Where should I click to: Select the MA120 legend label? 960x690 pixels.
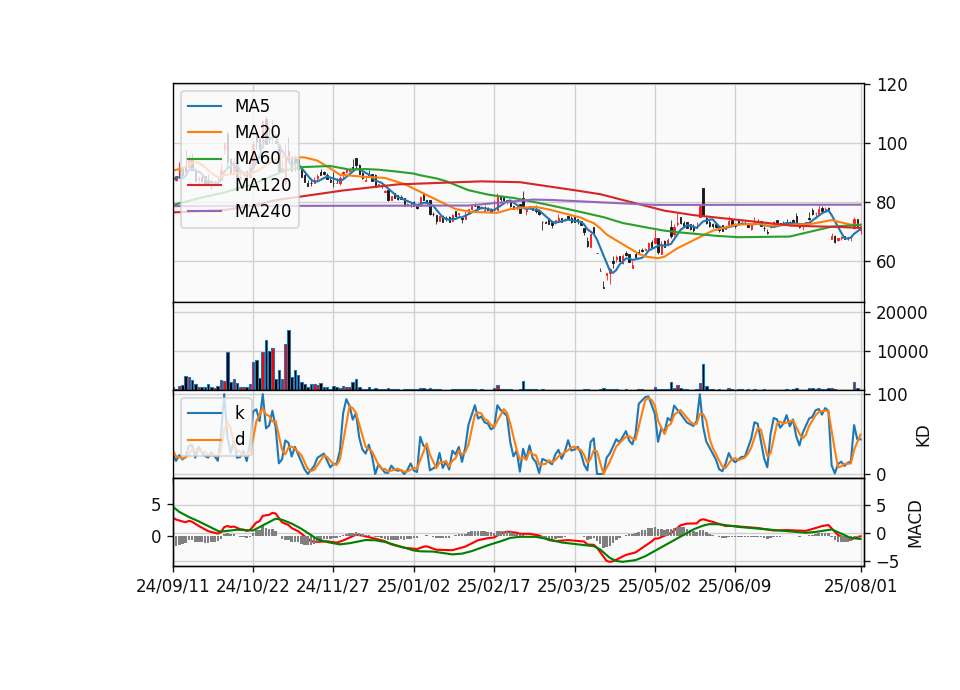coord(263,185)
